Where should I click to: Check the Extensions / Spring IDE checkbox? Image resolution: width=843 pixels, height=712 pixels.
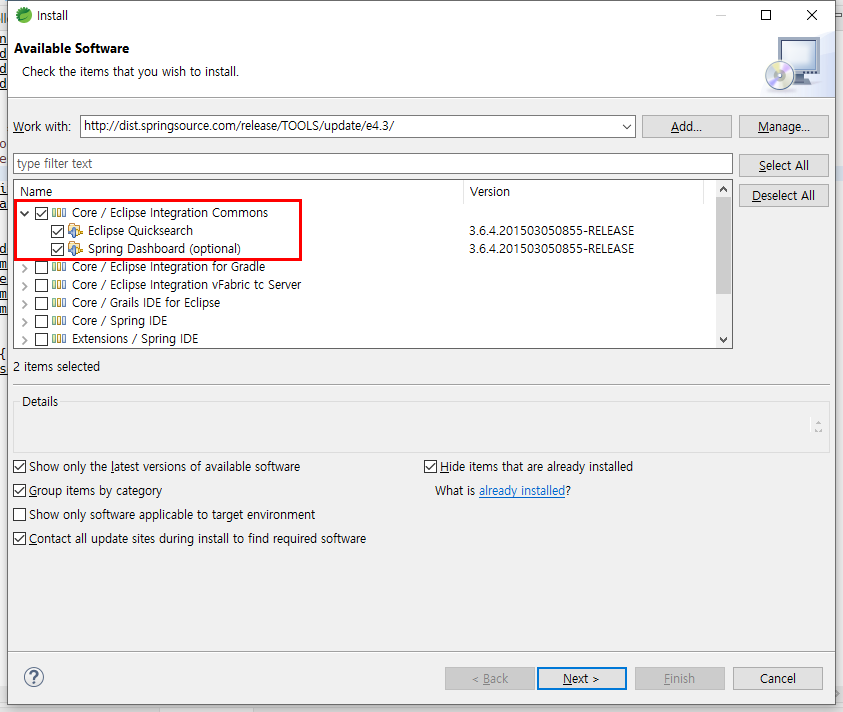[41, 339]
